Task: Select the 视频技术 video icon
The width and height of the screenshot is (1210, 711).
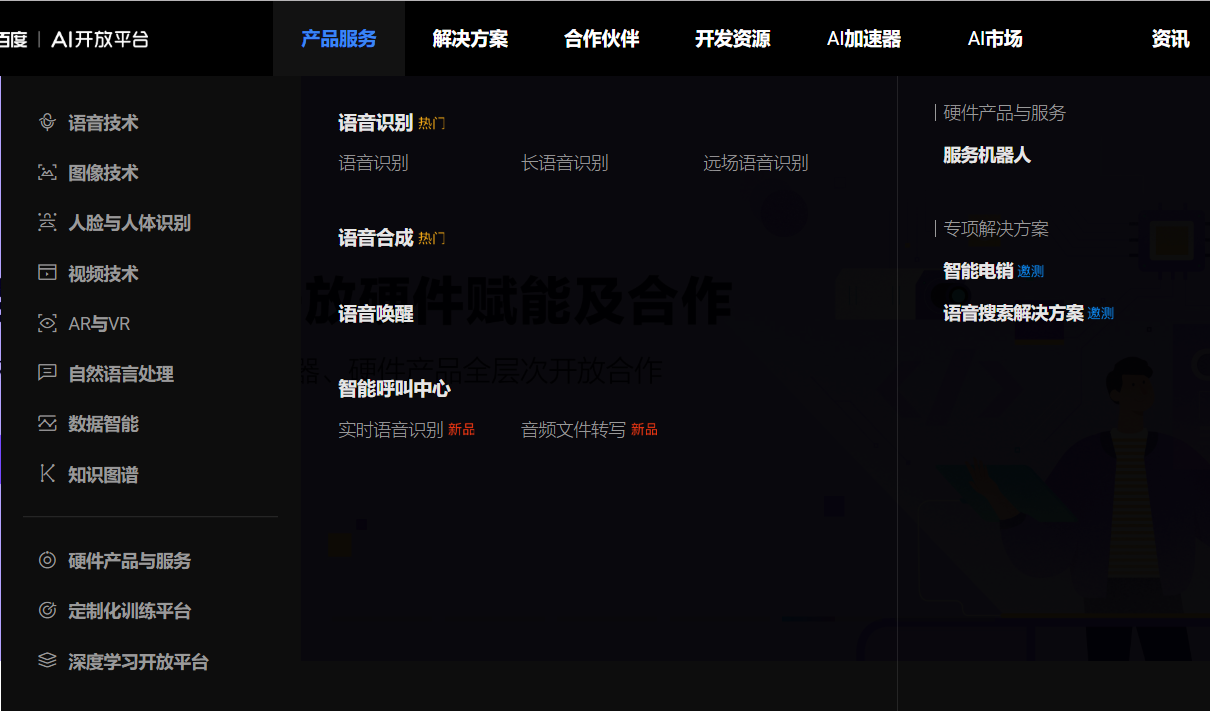Action: tap(46, 272)
